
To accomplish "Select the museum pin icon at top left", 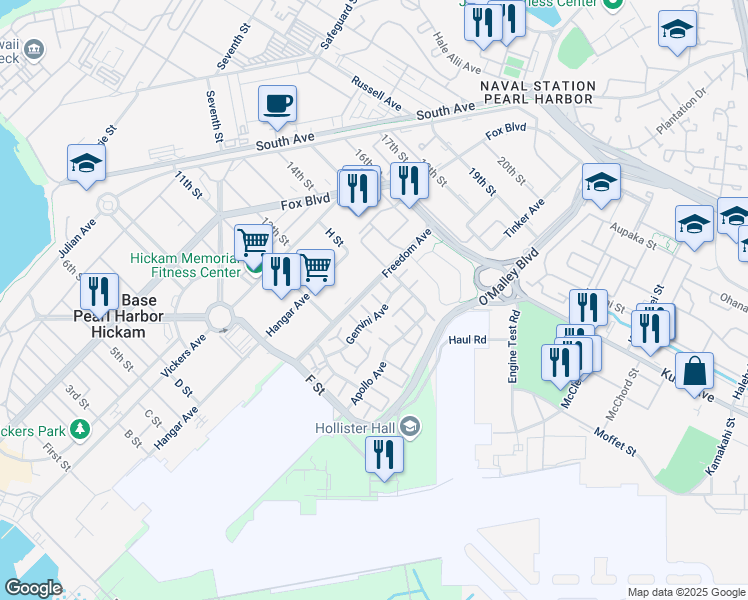I will tap(35, 50).
